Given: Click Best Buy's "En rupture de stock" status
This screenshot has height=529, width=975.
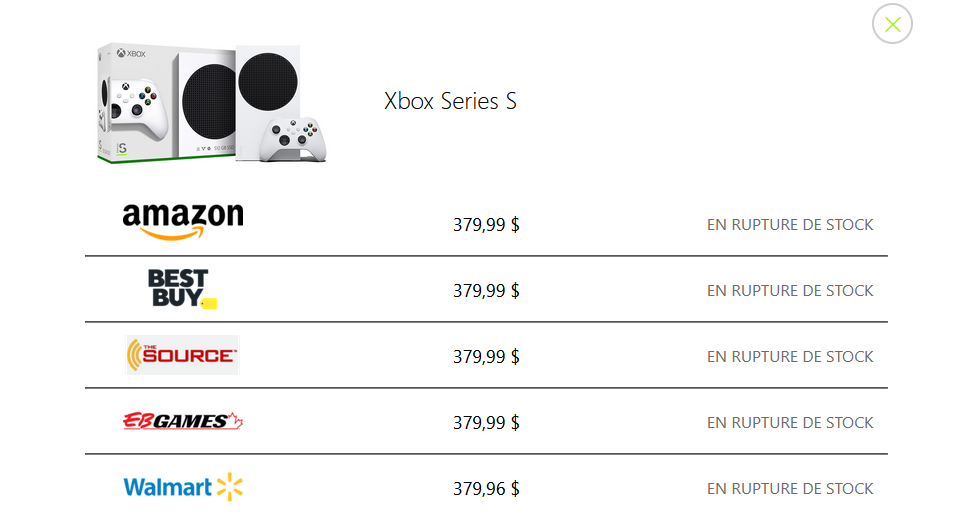Looking at the screenshot, I should pyautogui.click(x=790, y=291).
